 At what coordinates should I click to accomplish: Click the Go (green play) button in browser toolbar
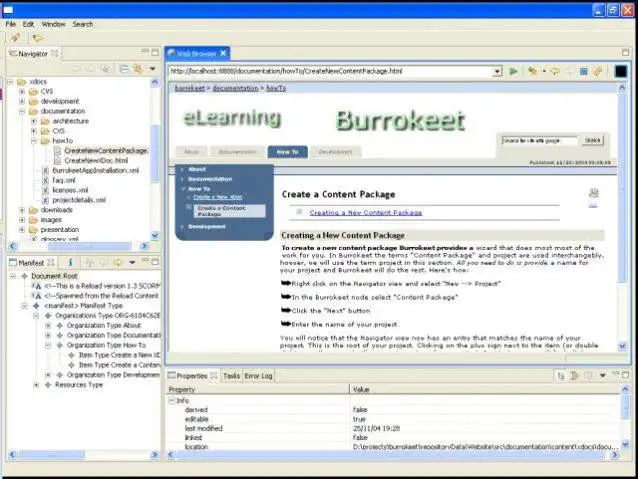(513, 72)
